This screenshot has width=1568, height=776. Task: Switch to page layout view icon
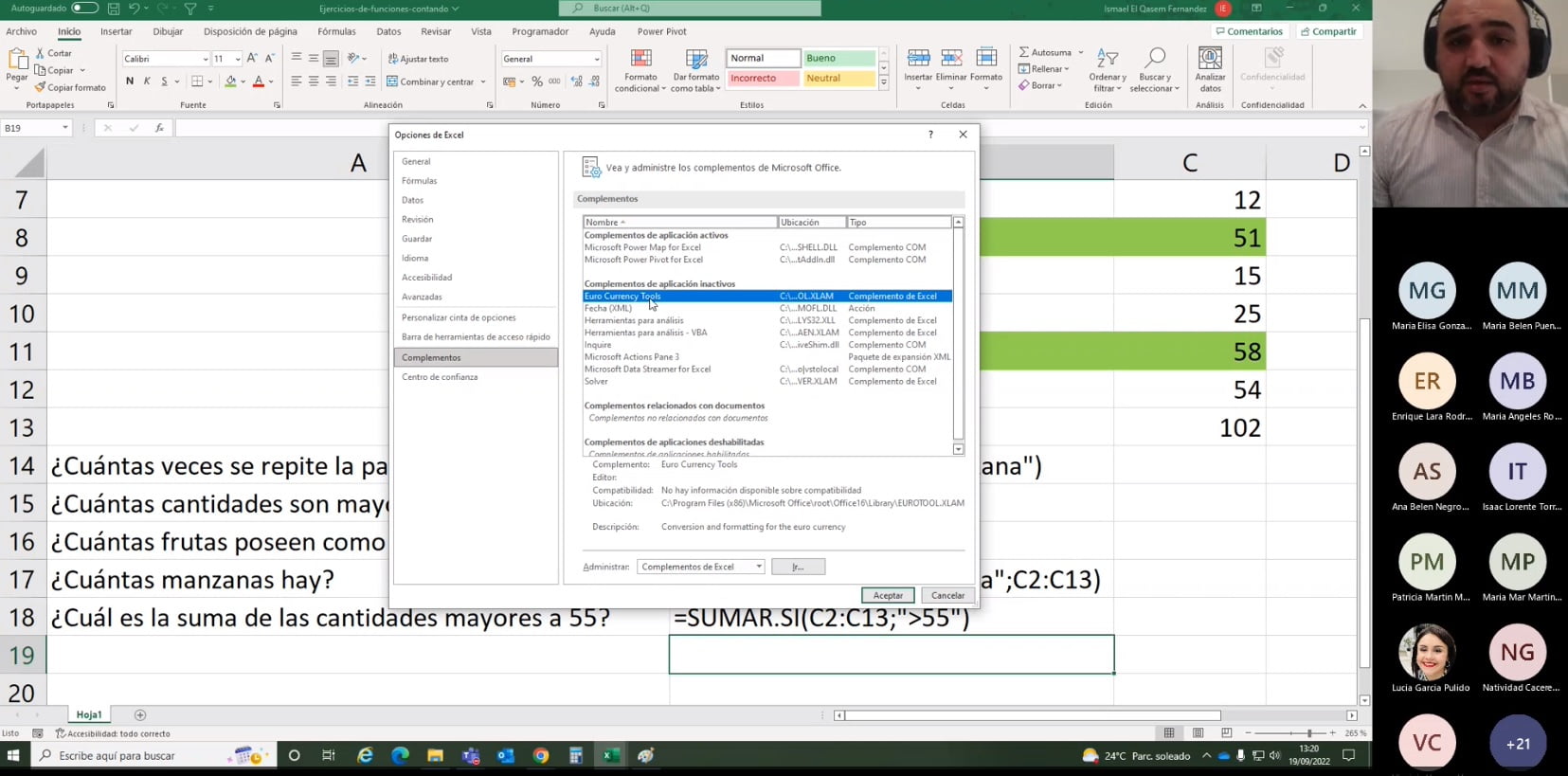coord(1198,733)
